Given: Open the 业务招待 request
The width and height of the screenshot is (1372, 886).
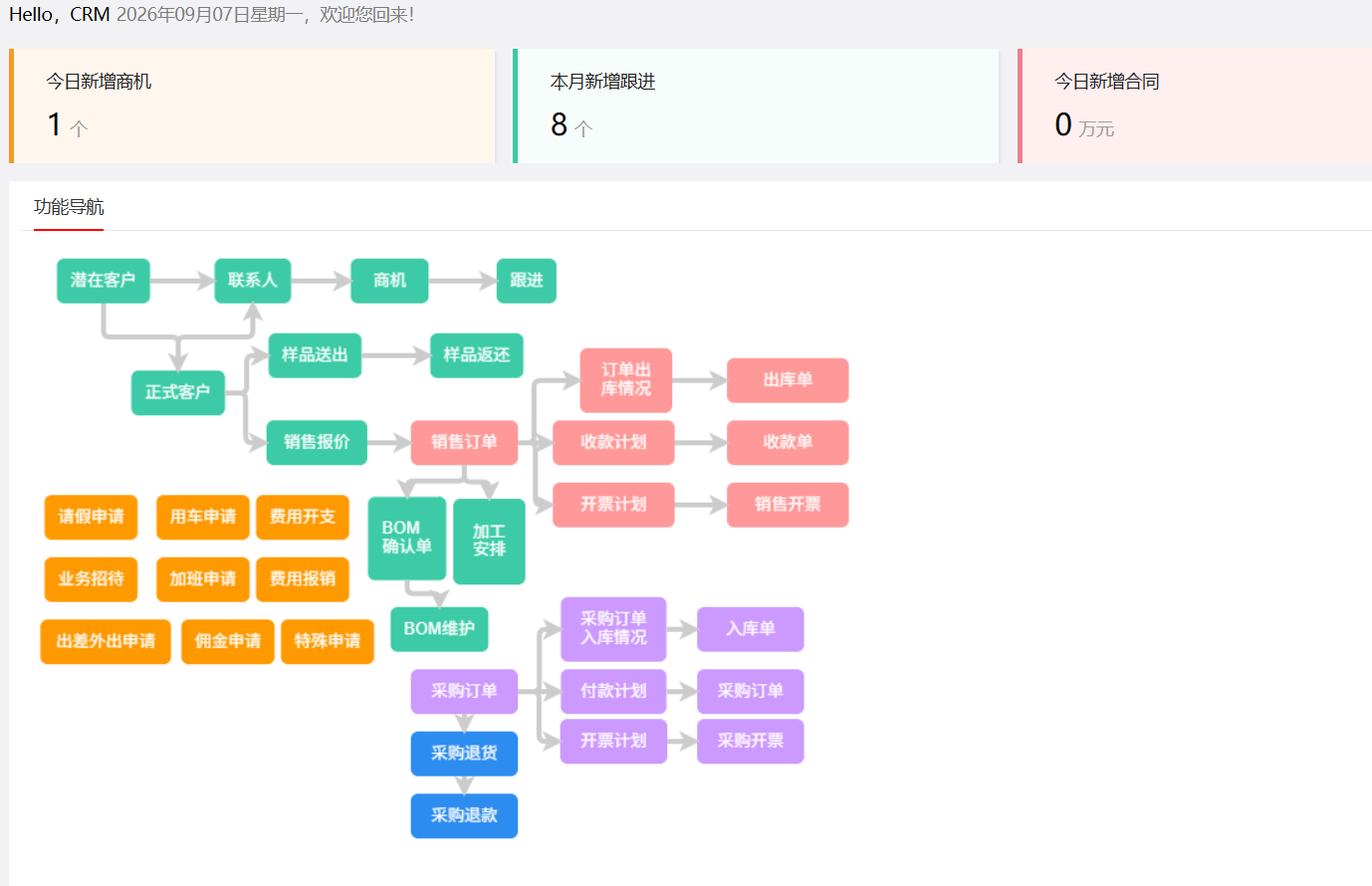Looking at the screenshot, I should [91, 579].
